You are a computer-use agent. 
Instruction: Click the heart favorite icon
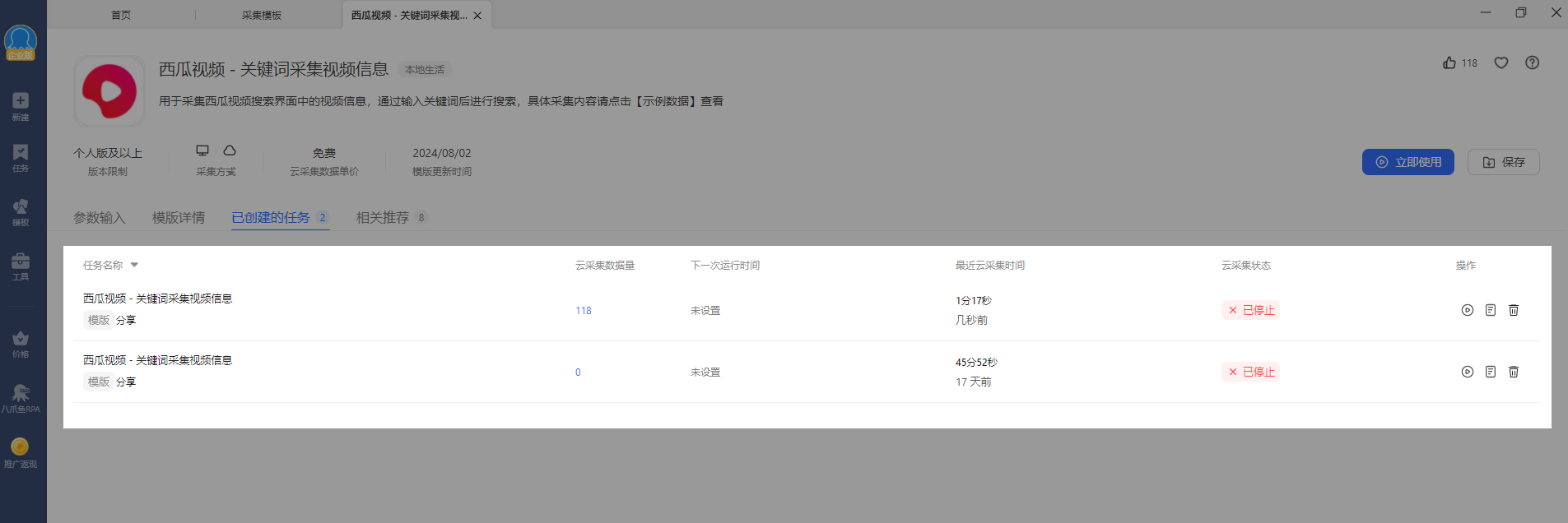[x=1501, y=62]
